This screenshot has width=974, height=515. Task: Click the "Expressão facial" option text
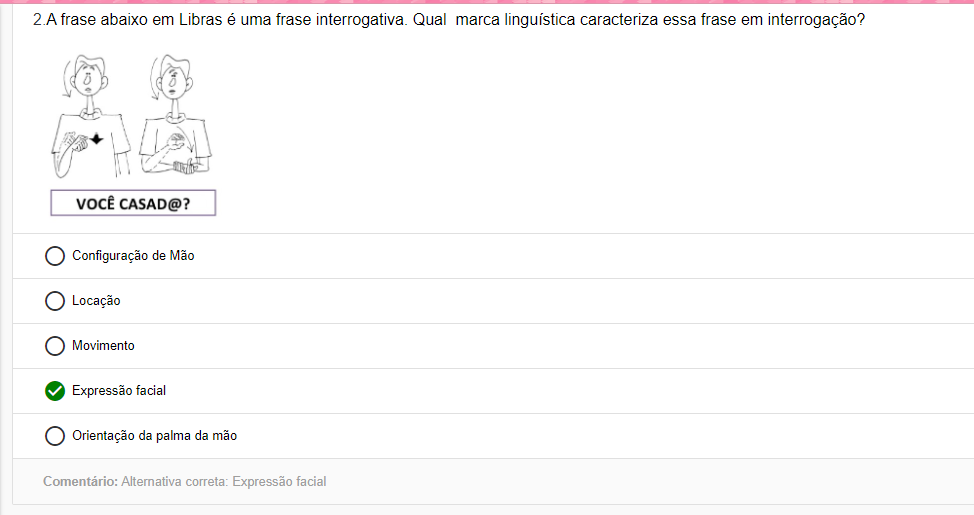tap(119, 391)
